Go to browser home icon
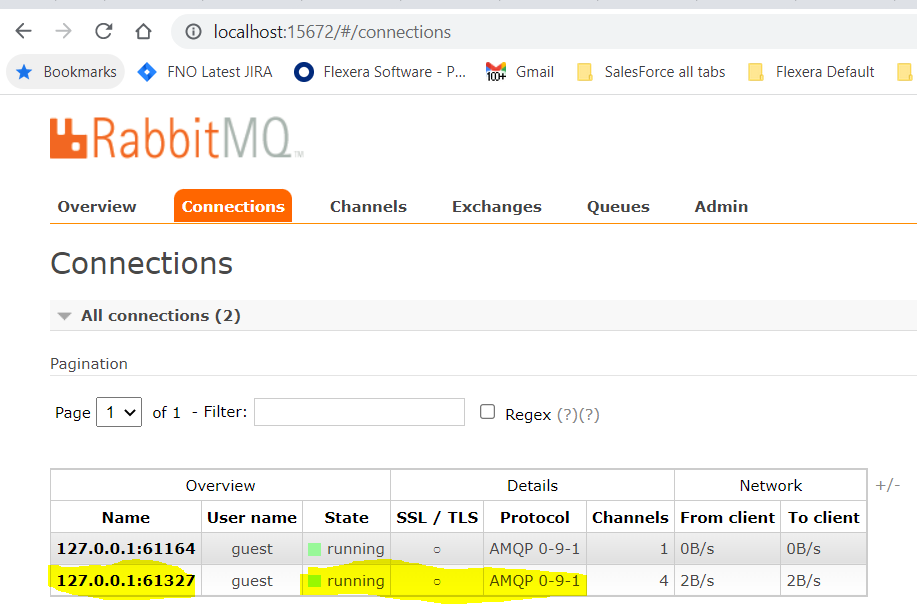 pyautogui.click(x=143, y=31)
